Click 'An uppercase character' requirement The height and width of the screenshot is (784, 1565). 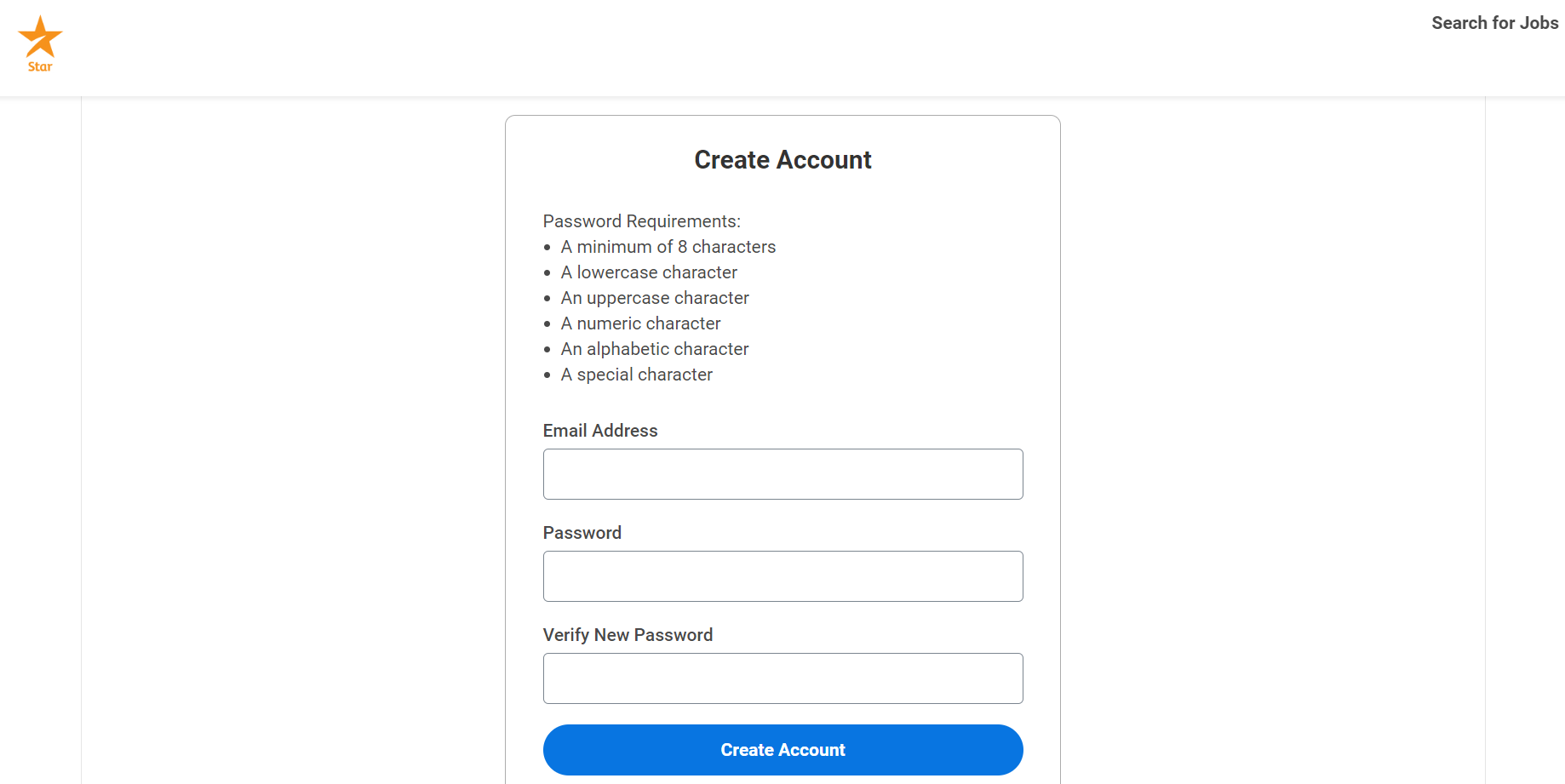(x=655, y=298)
